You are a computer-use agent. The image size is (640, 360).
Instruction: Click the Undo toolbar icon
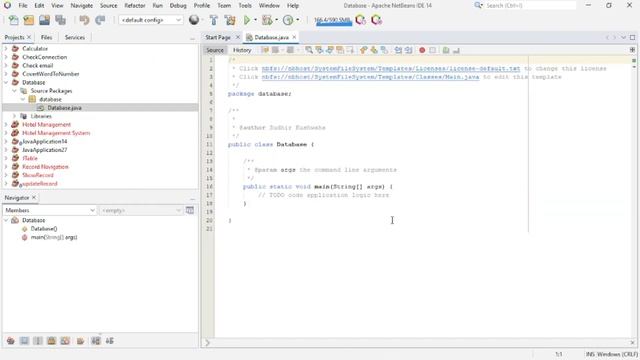pyautogui.click(x=84, y=20)
